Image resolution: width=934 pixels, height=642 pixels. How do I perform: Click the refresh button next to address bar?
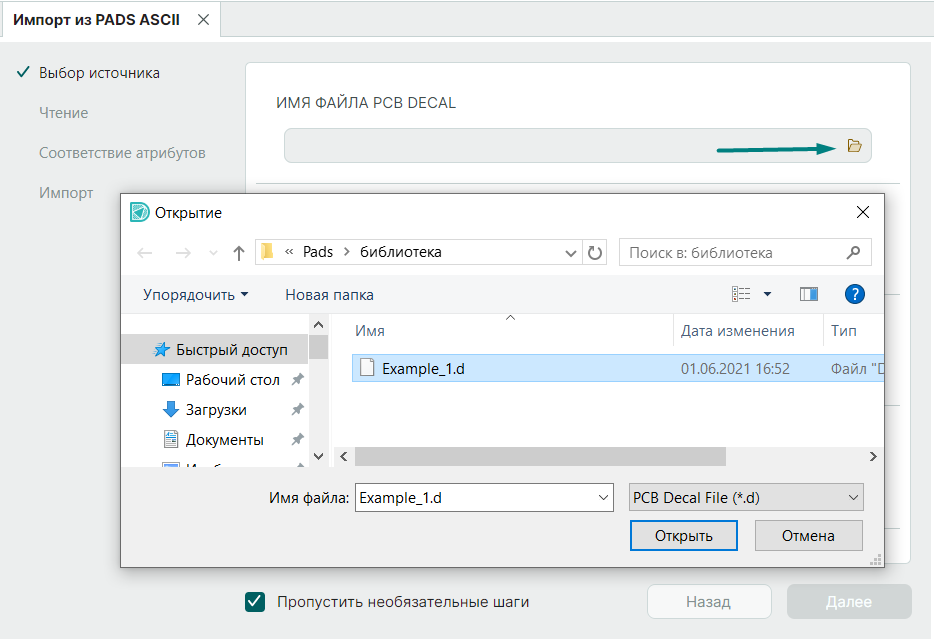click(596, 253)
